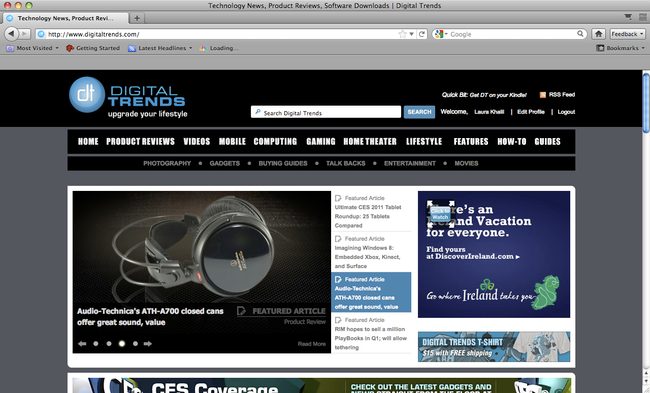
Task: Click the blue SEARCH button
Action: tap(420, 112)
